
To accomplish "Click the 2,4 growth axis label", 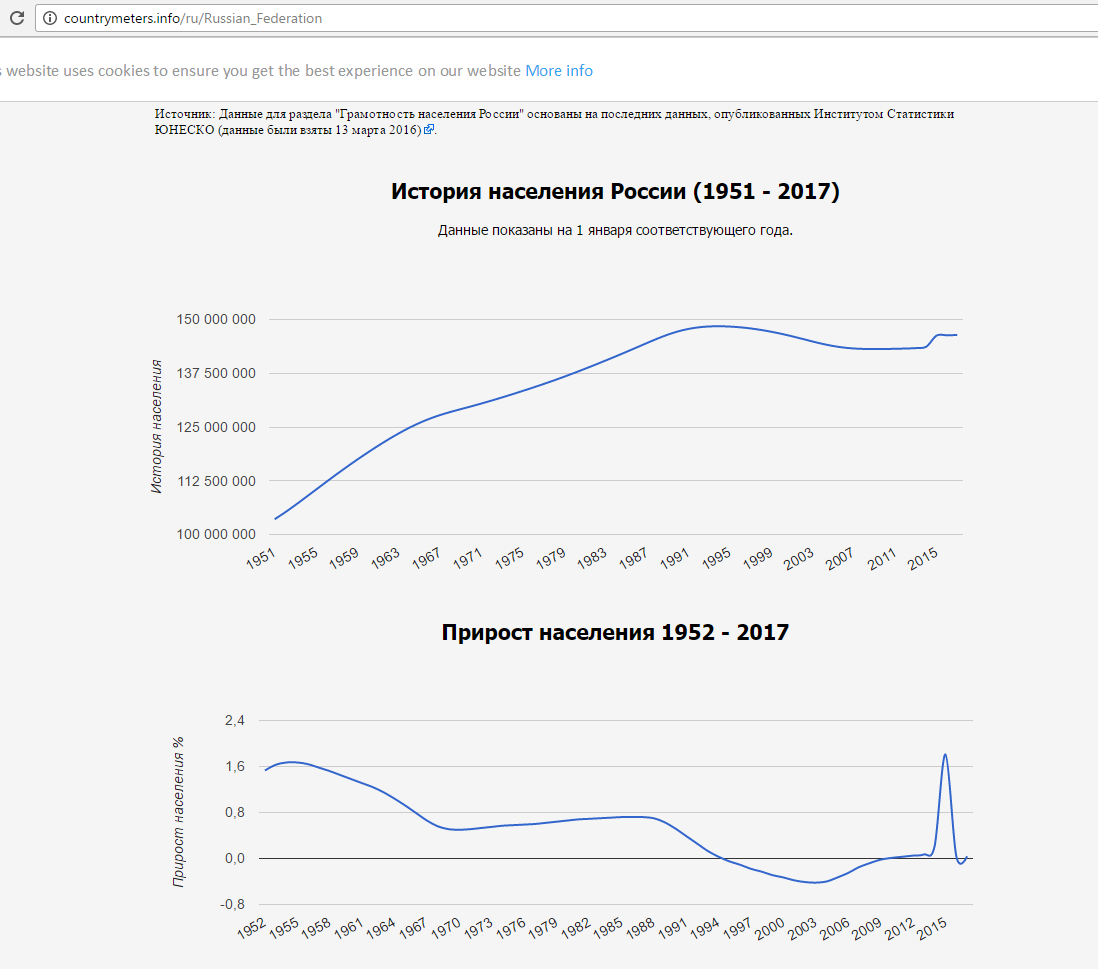I will 235,720.
